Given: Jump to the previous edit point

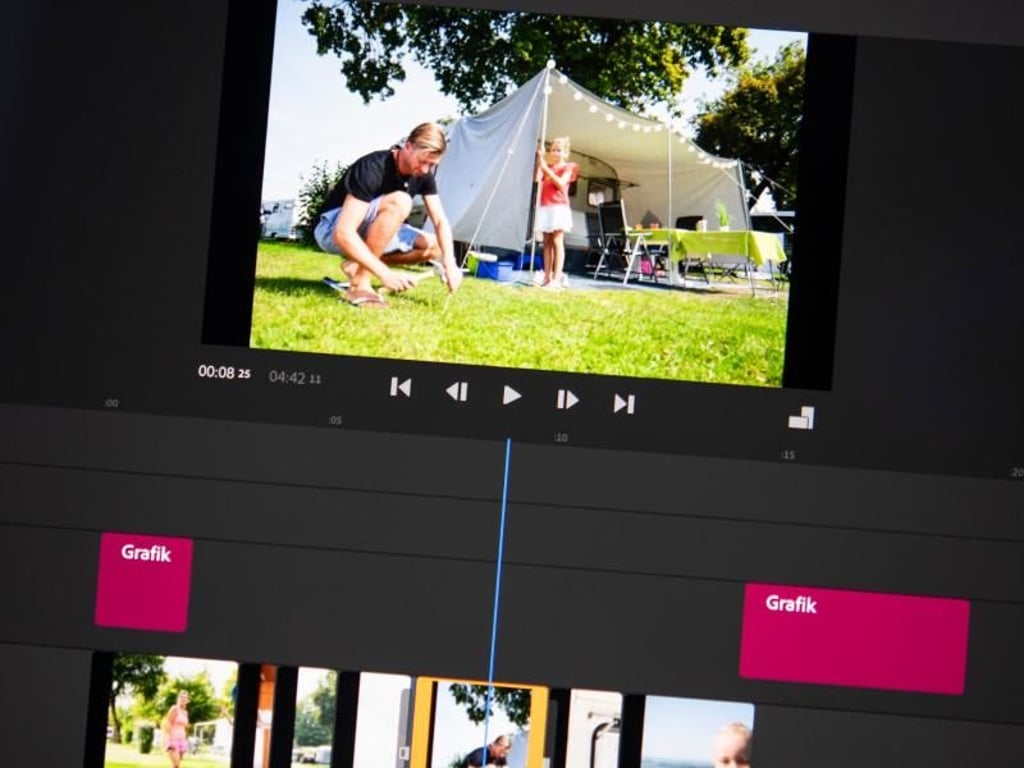Looking at the screenshot, I should point(400,388).
